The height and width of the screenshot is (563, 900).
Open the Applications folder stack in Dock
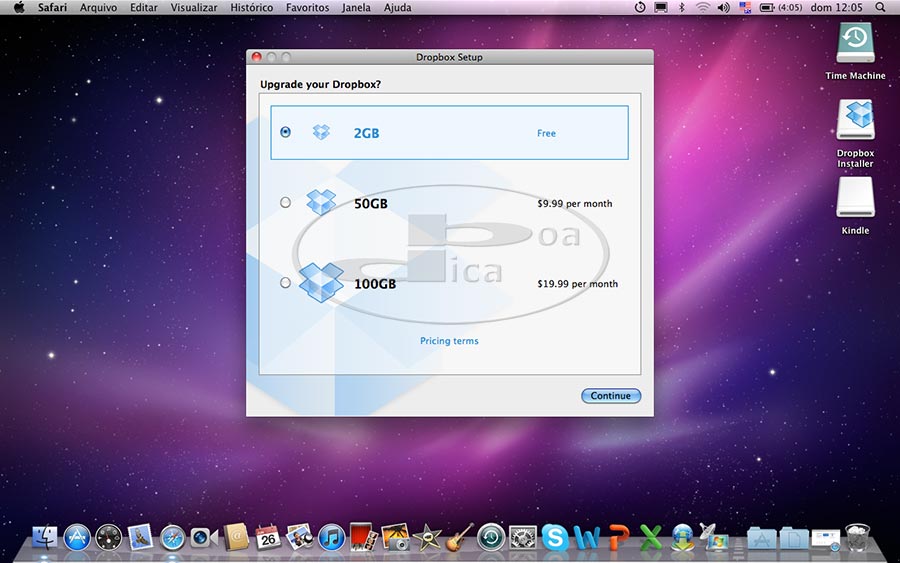(x=762, y=538)
